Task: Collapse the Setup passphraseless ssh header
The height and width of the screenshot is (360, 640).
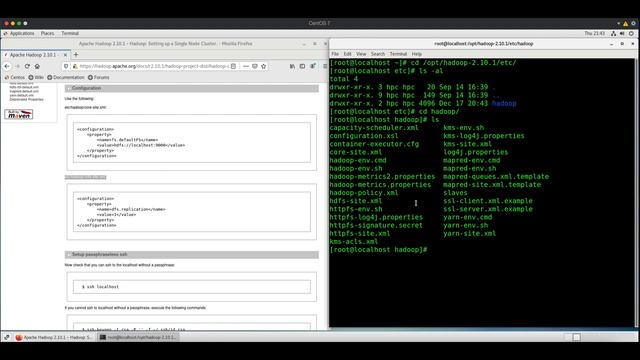Action: point(191,255)
